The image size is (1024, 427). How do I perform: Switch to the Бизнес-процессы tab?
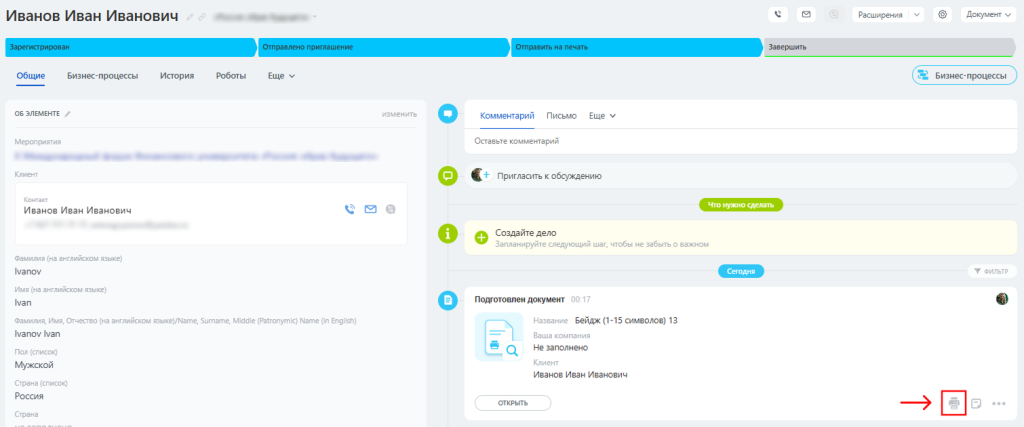103,76
